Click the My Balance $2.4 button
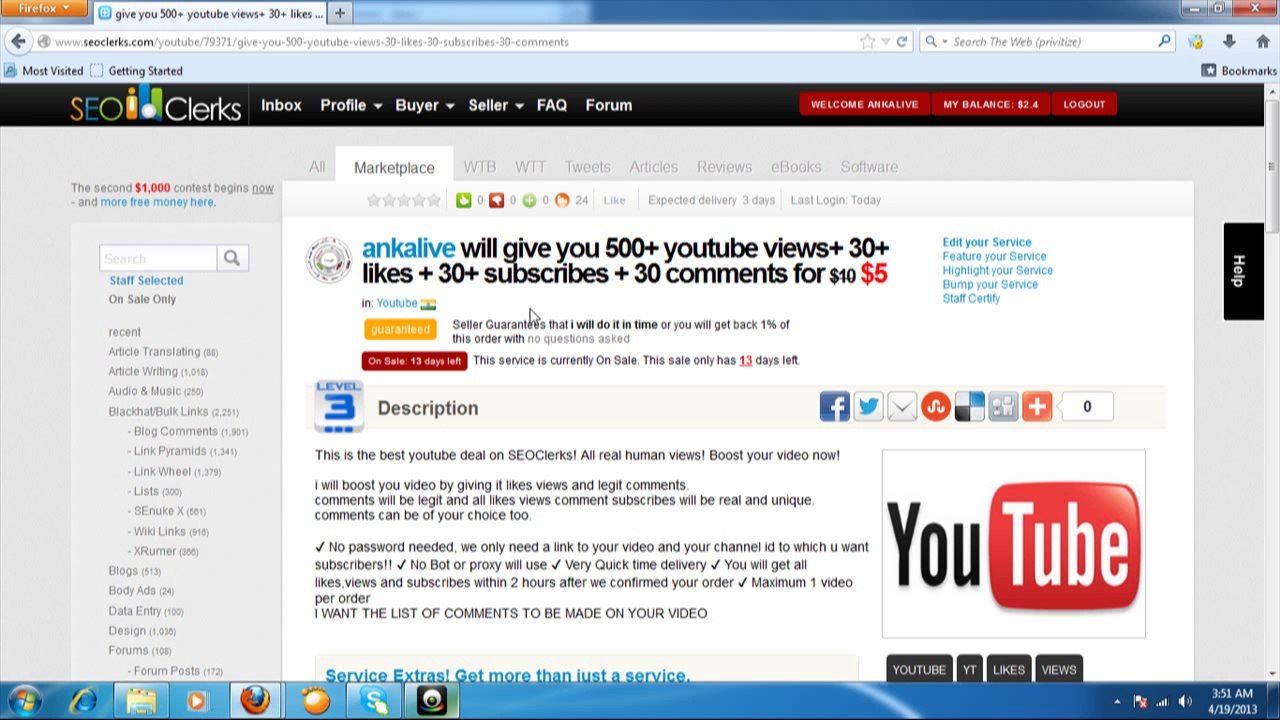 pos(990,104)
